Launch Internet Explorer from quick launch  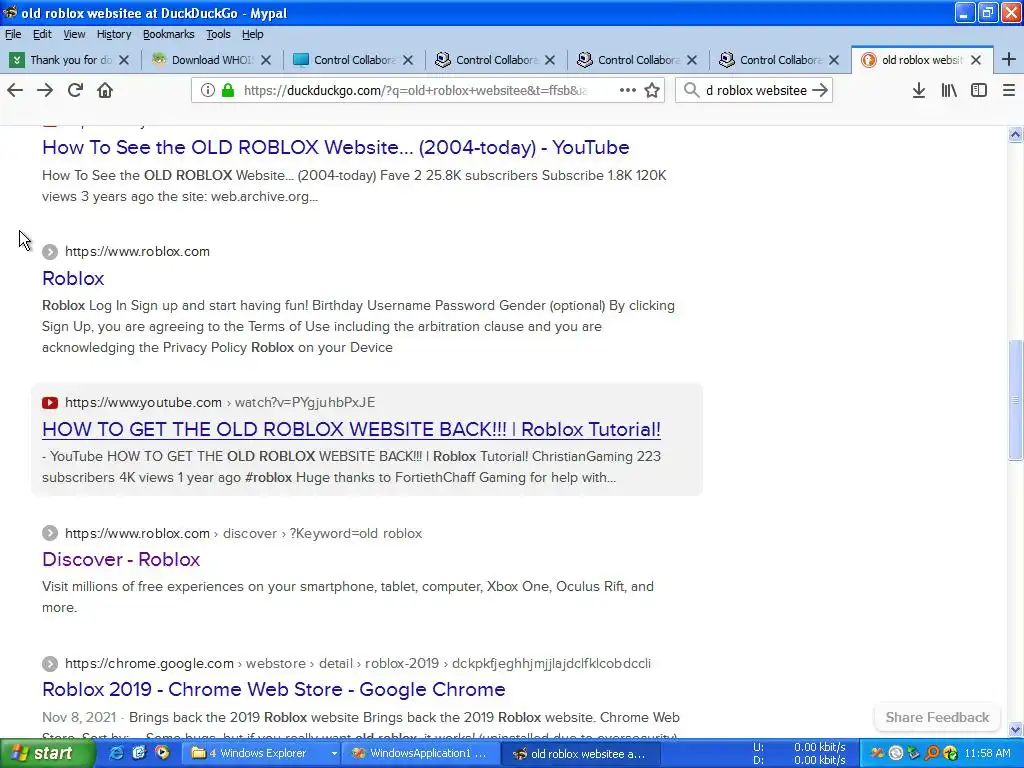[x=116, y=753]
